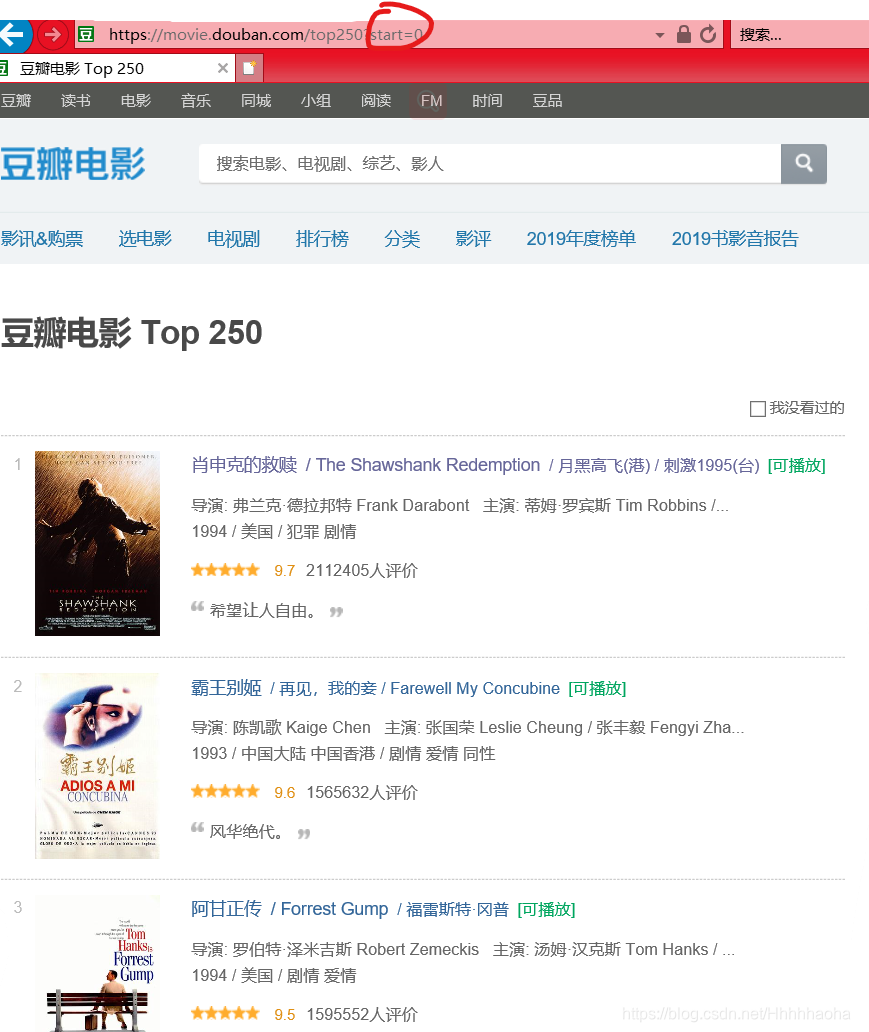Open 影评 link
The width and height of the screenshot is (869, 1032).
tap(473, 238)
